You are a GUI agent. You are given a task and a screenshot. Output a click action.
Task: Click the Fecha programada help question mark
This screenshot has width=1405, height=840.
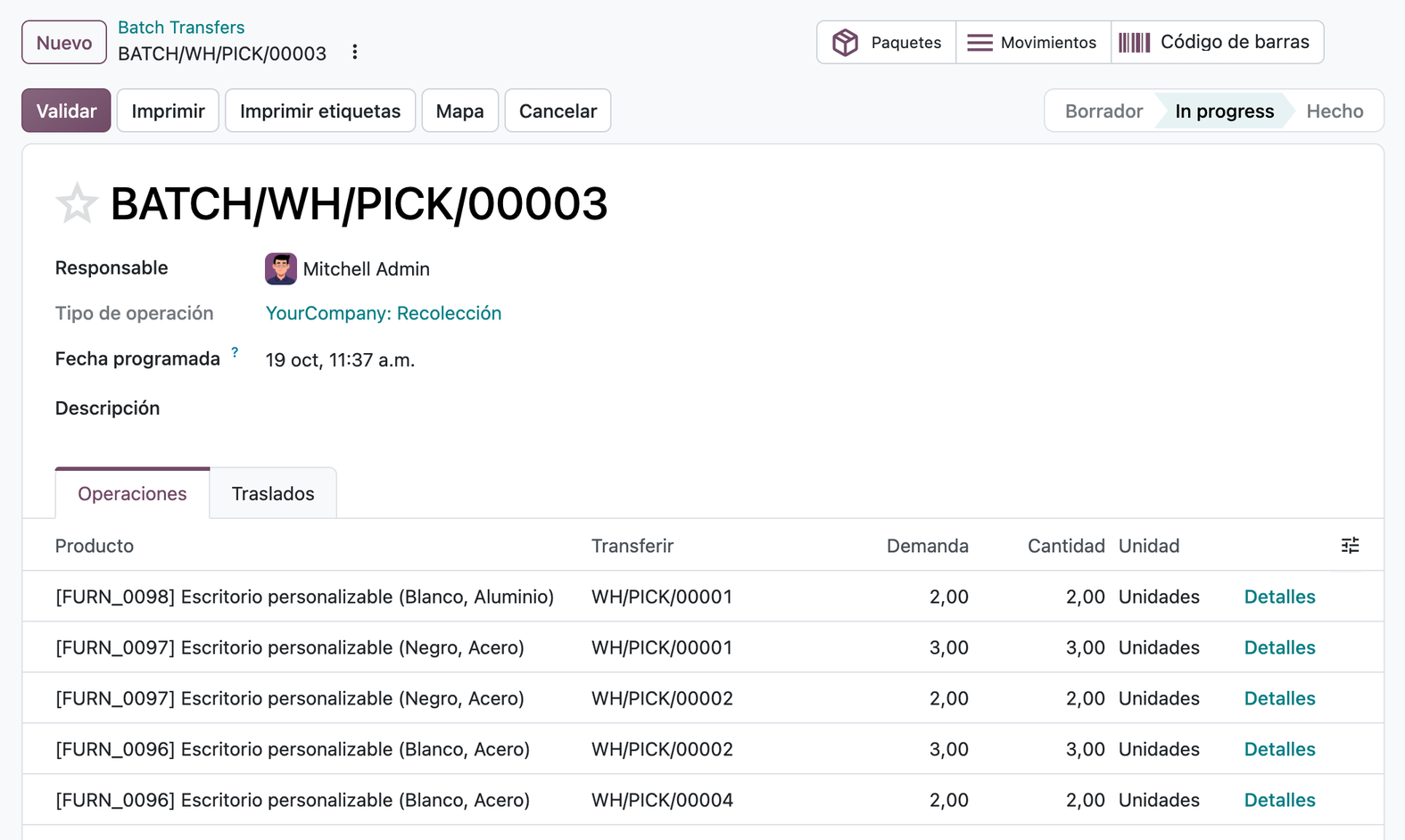pos(235,352)
